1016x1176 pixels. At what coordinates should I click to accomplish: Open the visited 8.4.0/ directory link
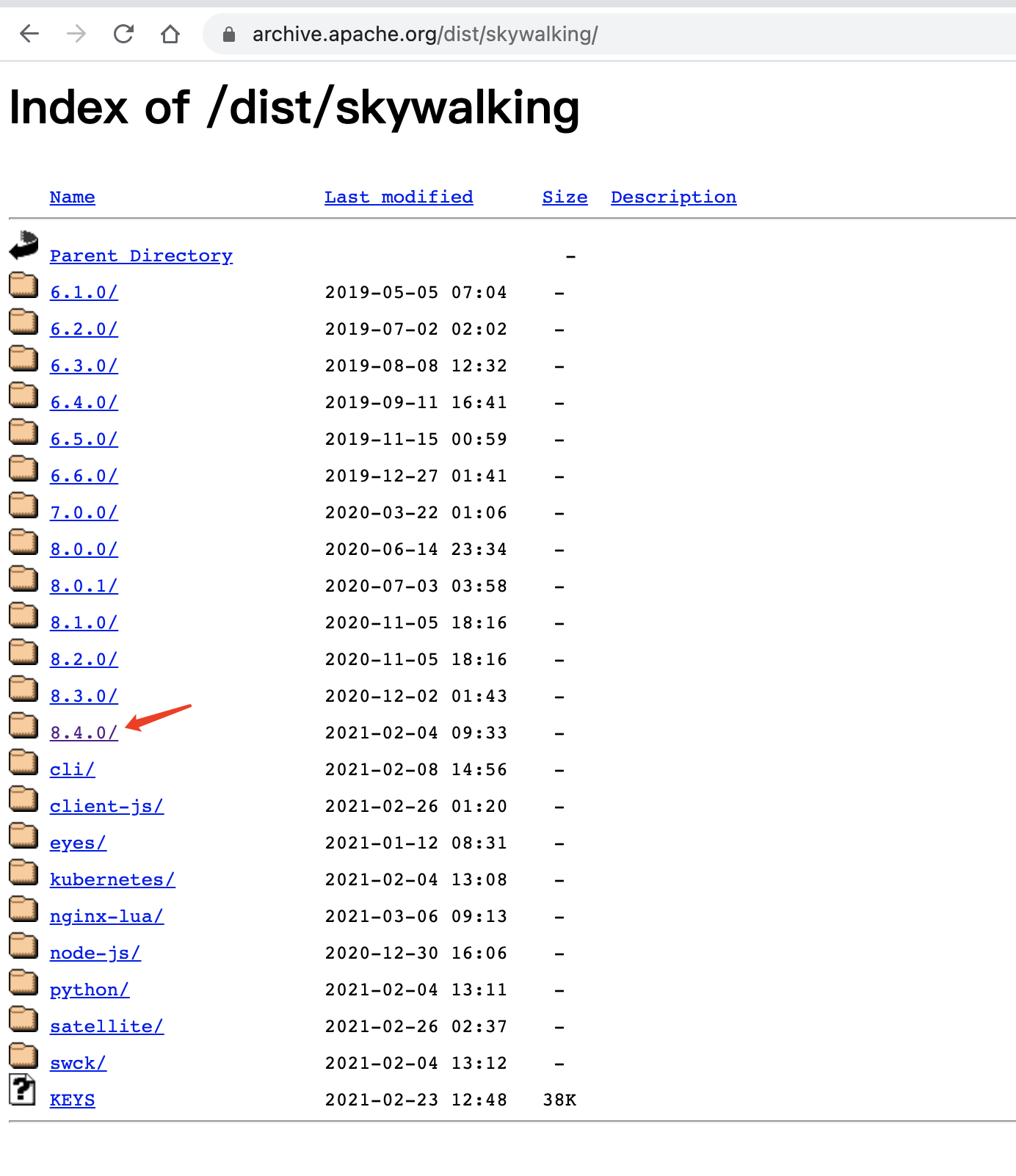coord(84,733)
